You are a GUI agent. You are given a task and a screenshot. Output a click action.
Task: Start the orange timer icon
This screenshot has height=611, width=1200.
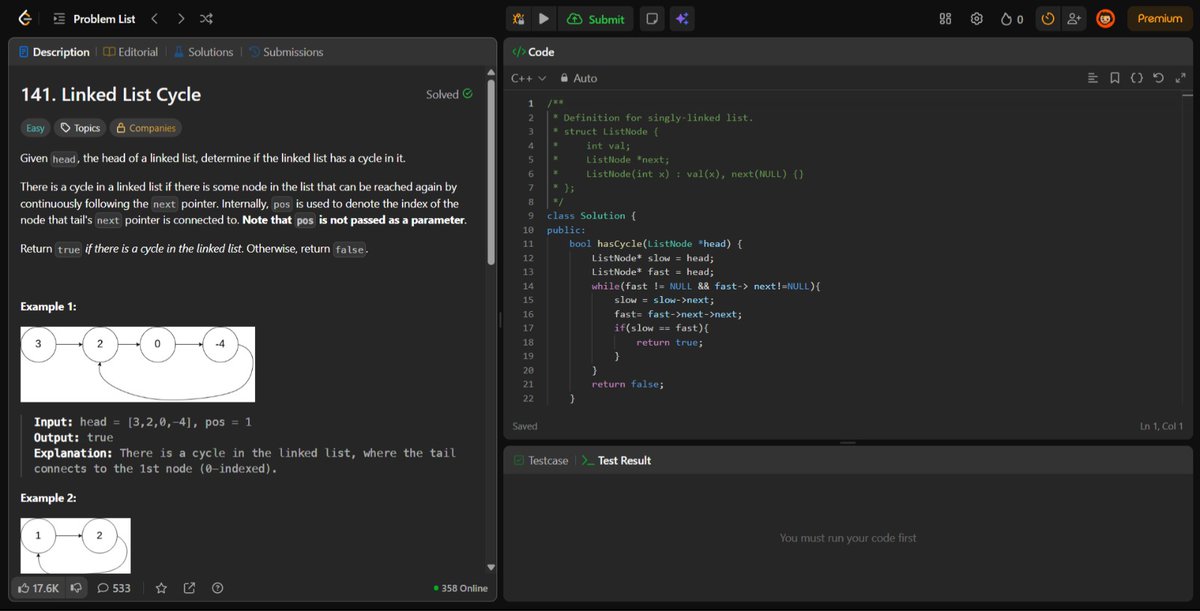[x=1048, y=18]
